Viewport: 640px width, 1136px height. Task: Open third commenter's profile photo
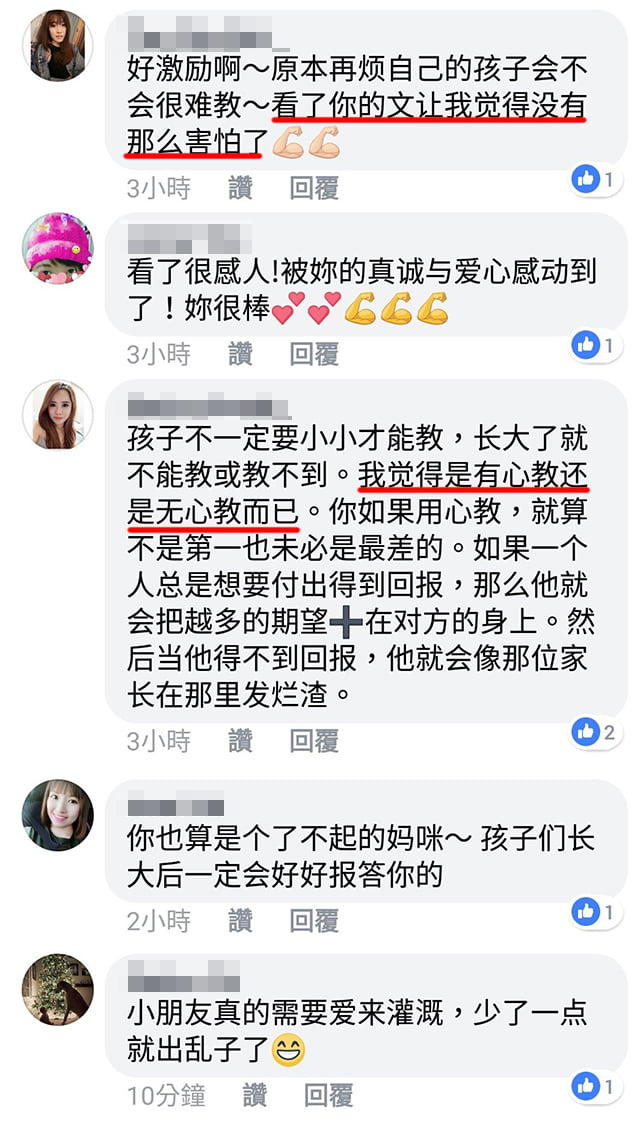[57, 415]
